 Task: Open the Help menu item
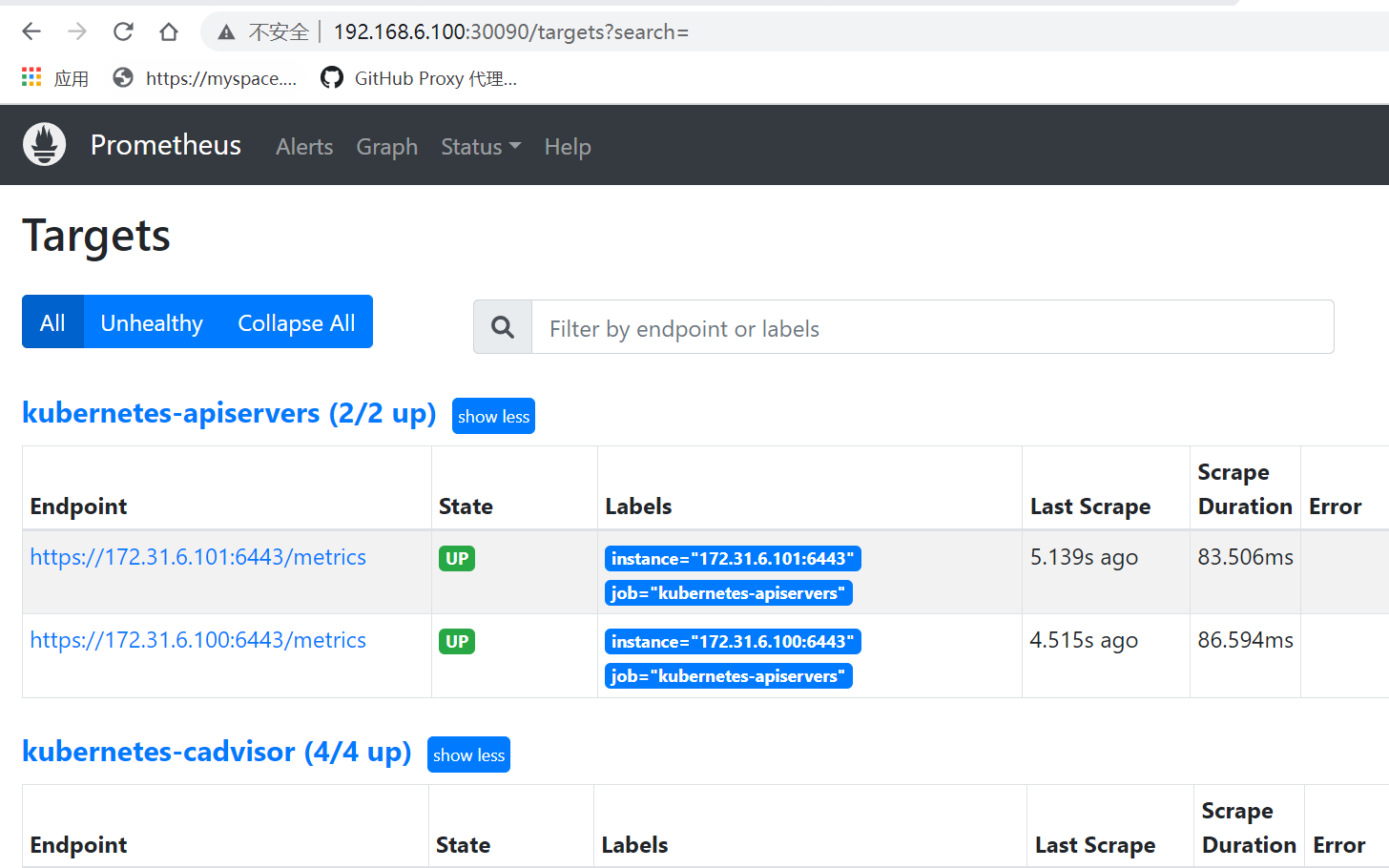click(568, 147)
